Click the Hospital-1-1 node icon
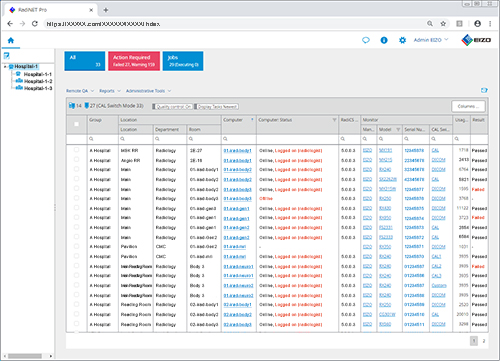 point(18,74)
